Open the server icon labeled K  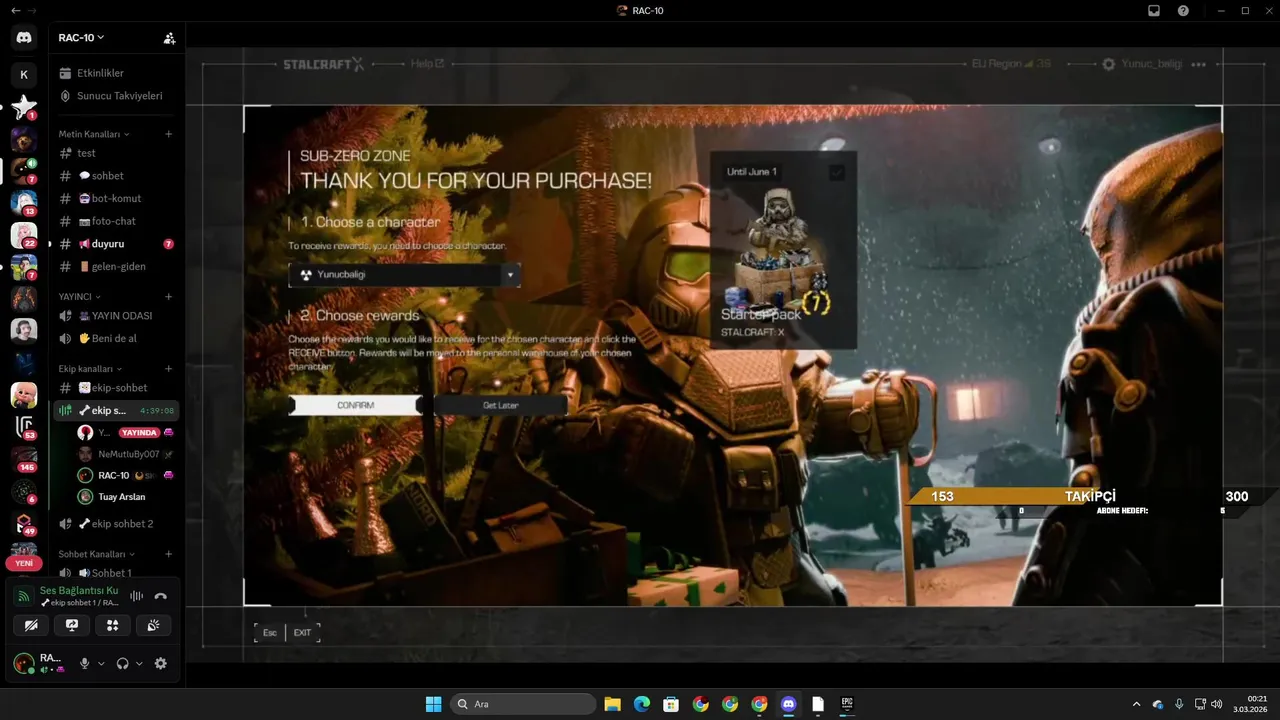tap(24, 74)
